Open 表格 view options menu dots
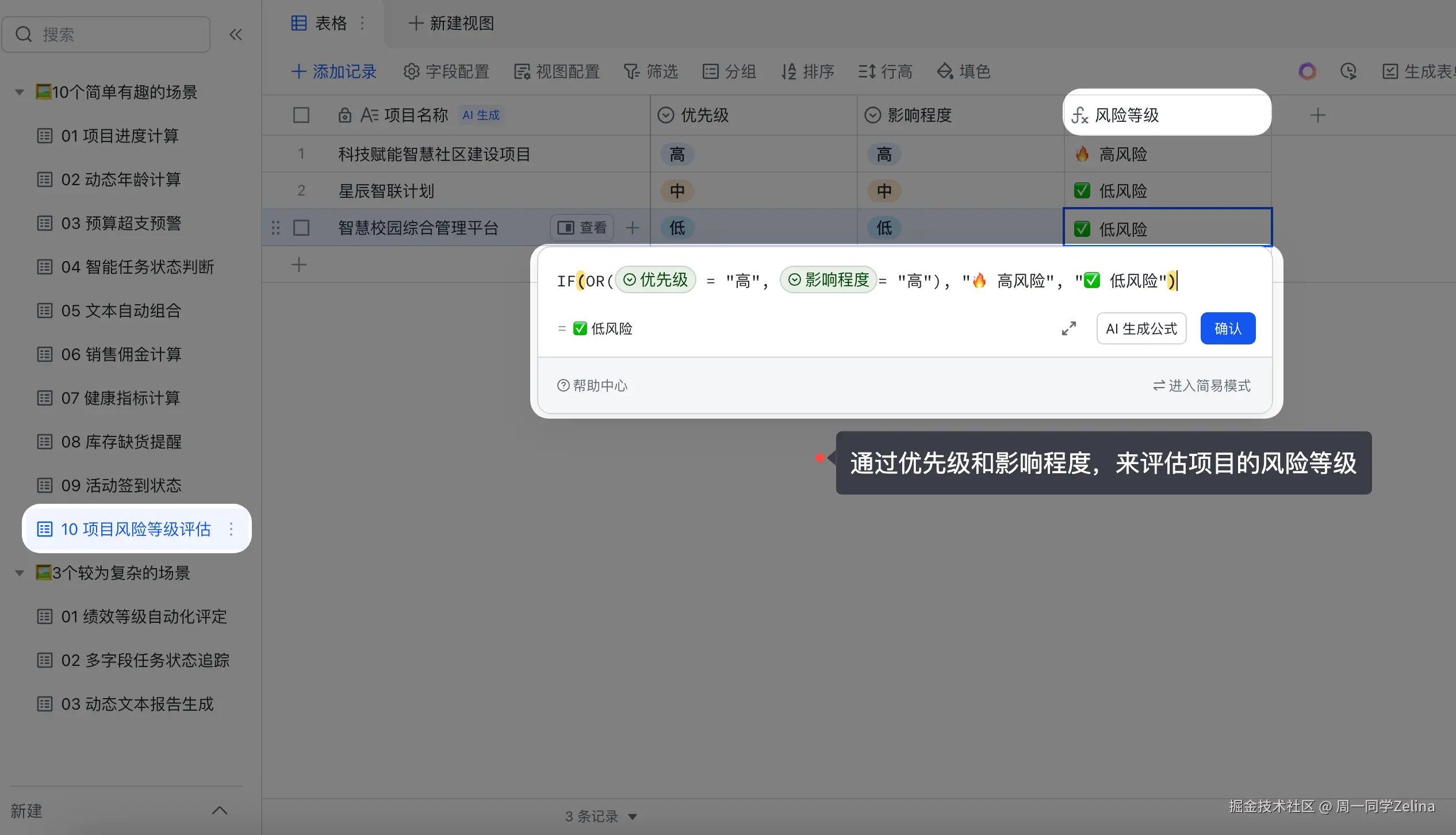1456x835 pixels. point(362,23)
